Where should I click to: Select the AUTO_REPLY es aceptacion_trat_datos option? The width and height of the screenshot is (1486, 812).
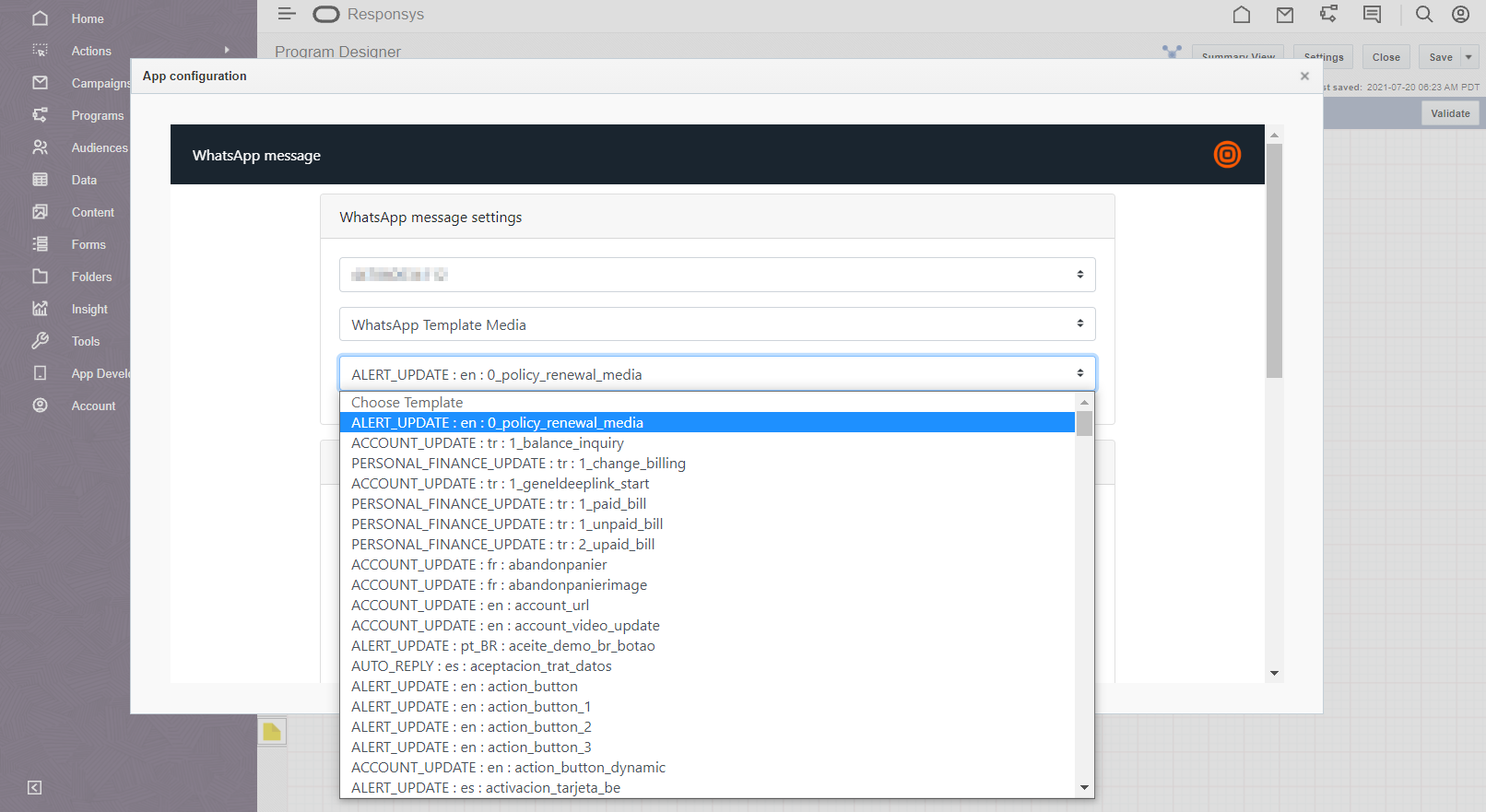pyautogui.click(x=481, y=666)
